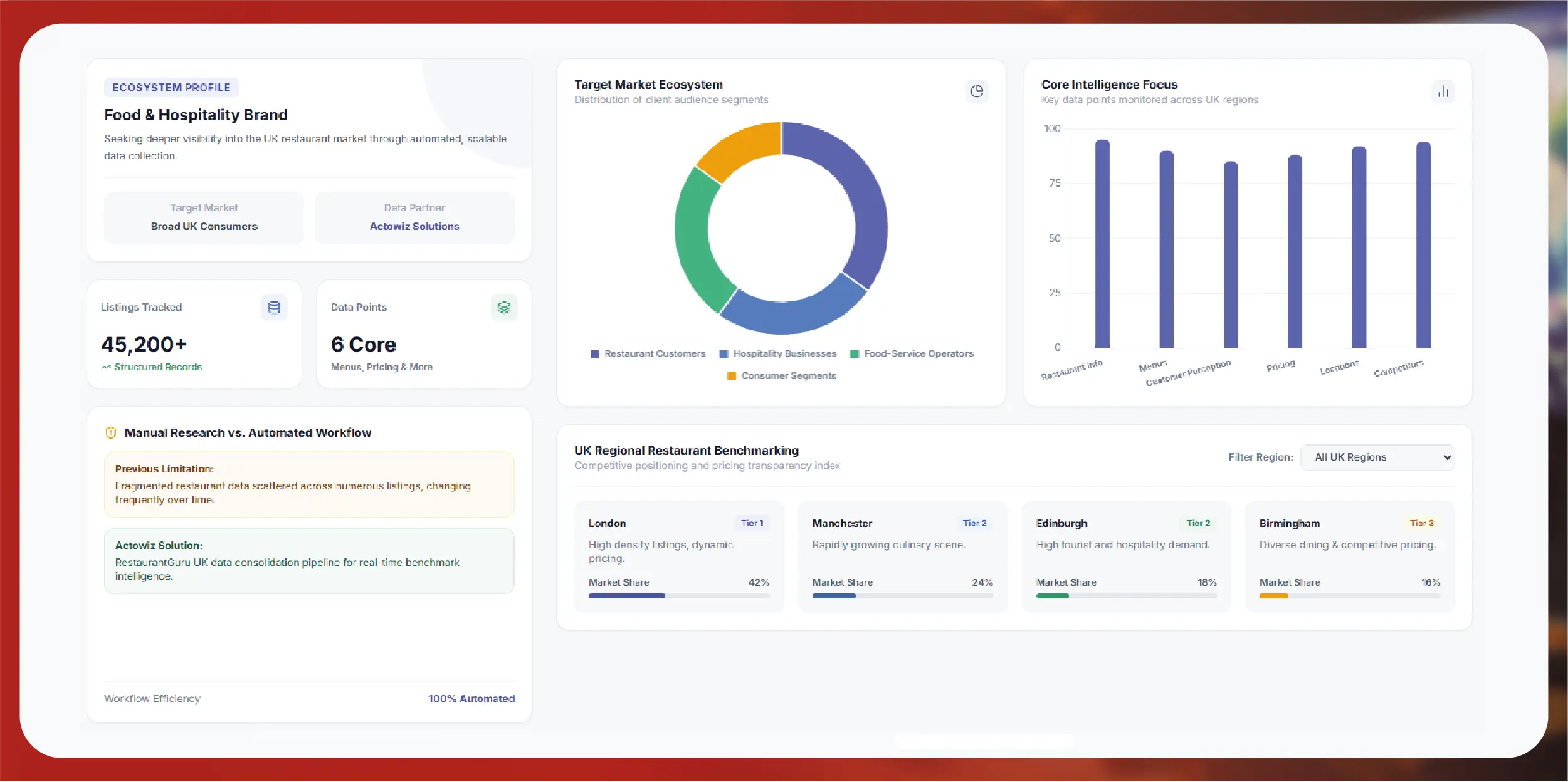
Task: Click the 'Actowiz Solution:' heading
Action: 159,545
